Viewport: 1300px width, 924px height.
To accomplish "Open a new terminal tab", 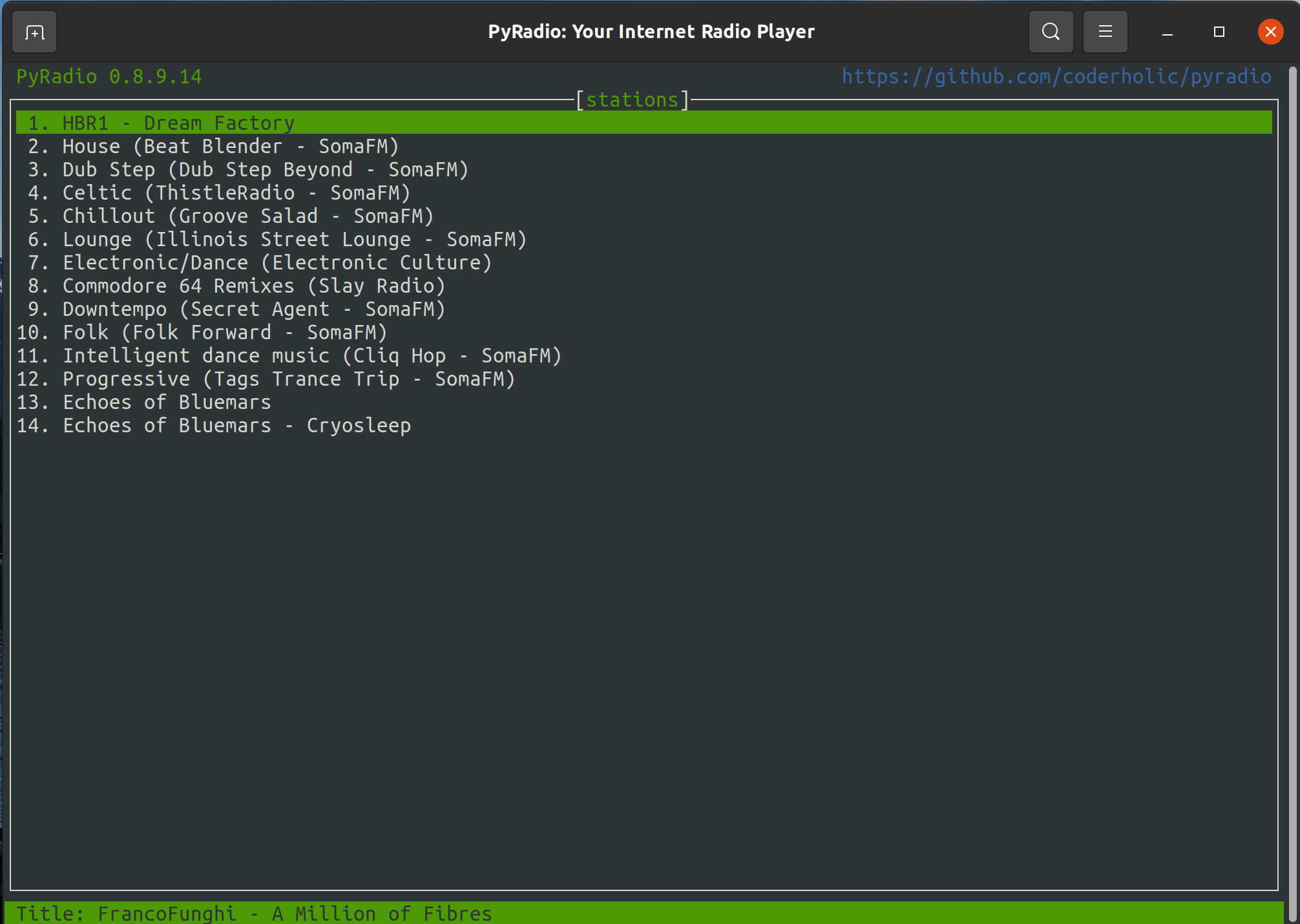I will (34, 32).
